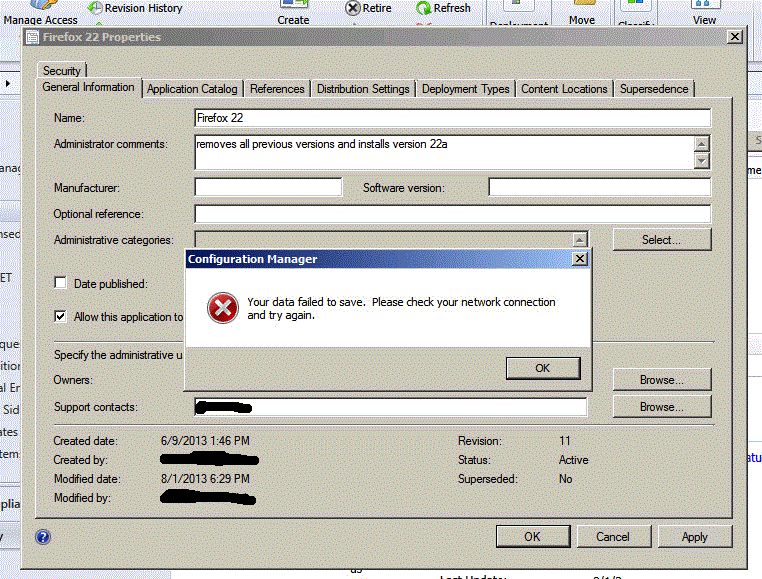This screenshot has width=762, height=579.
Task: Click the Optional reference input field
Action: point(452,213)
